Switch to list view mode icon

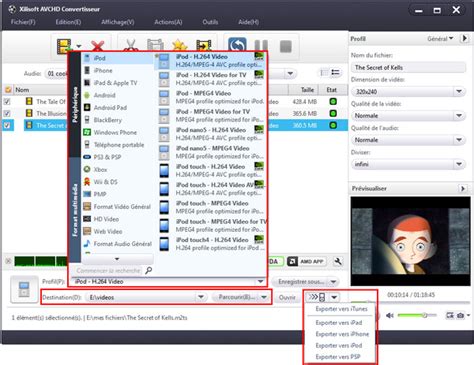pyautogui.click(x=335, y=73)
